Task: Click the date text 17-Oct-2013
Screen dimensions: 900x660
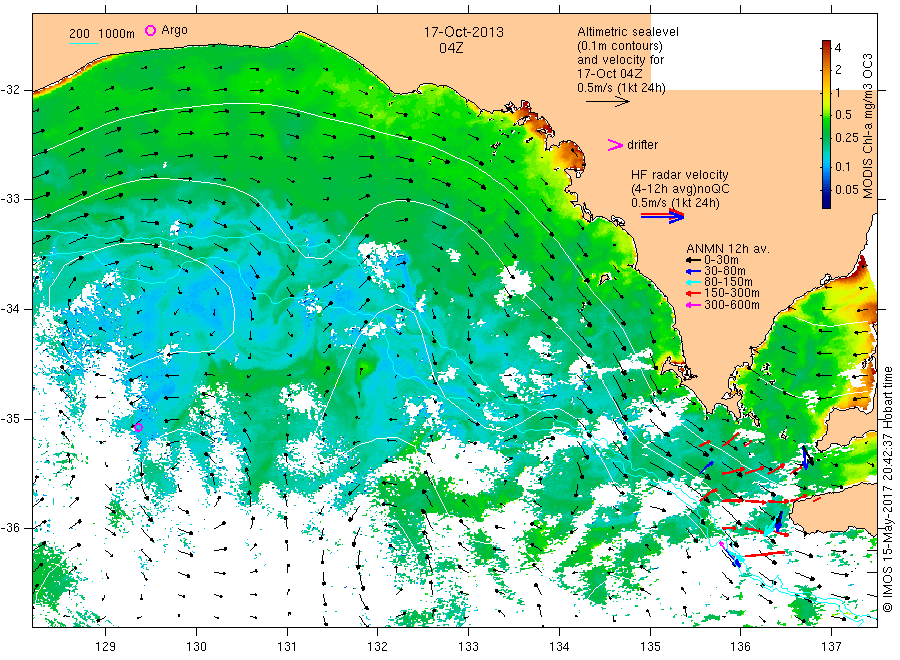Action: click(464, 32)
